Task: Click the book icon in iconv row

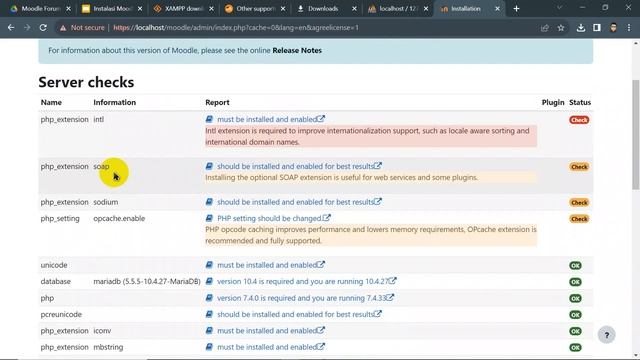Action: (209, 331)
